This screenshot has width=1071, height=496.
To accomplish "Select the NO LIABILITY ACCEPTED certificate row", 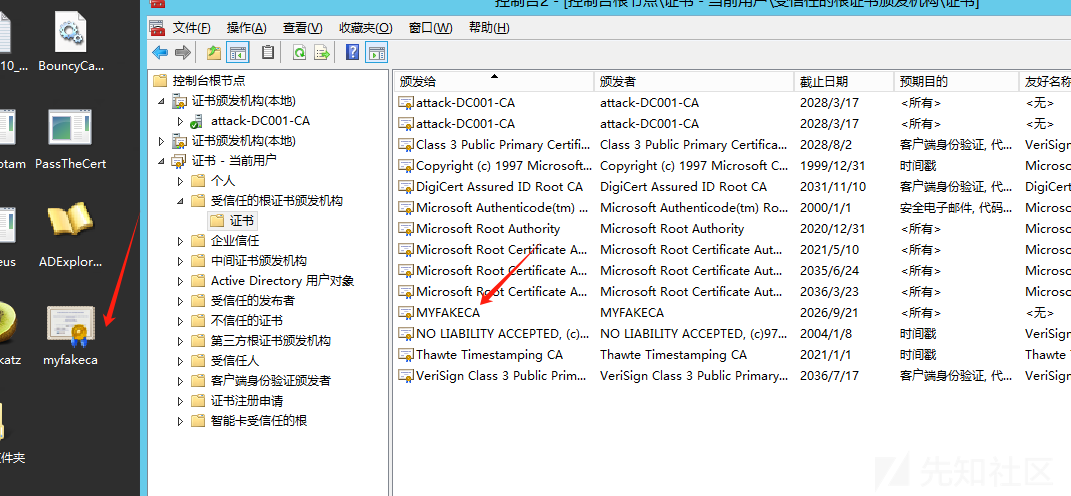I will 733,334.
